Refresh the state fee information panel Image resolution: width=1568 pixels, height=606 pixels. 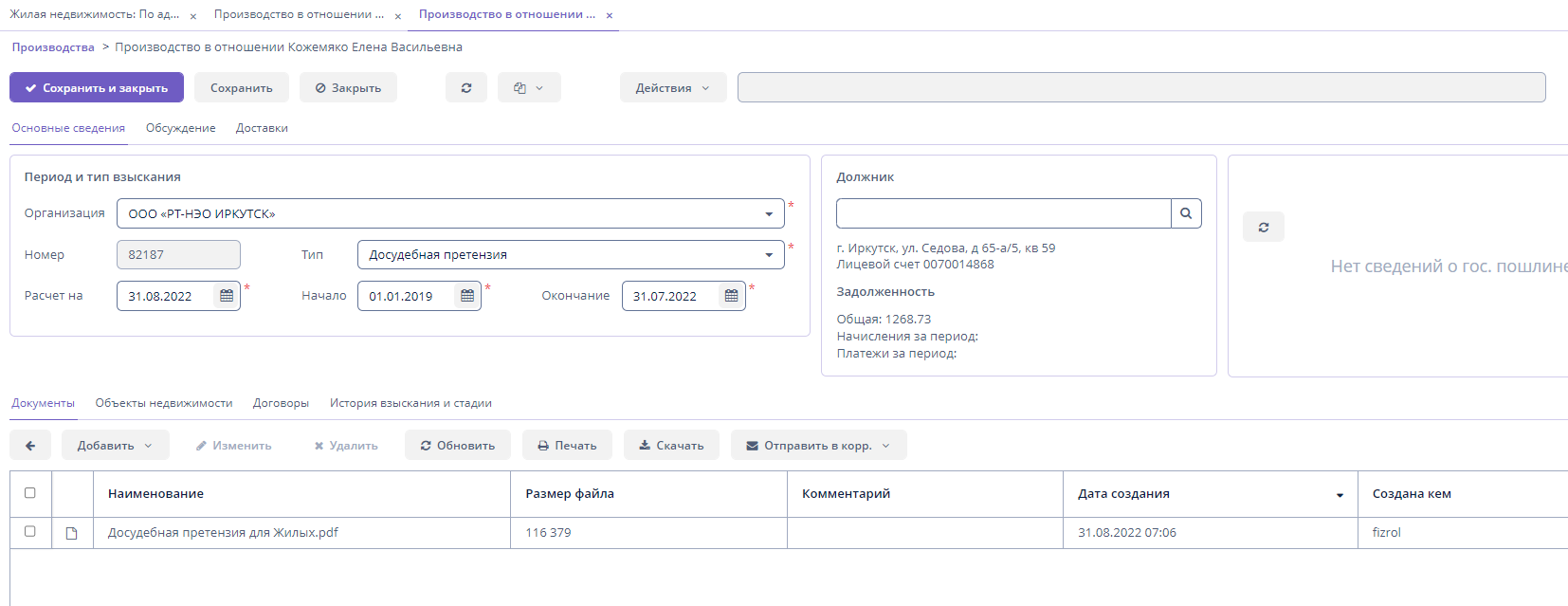click(1263, 228)
